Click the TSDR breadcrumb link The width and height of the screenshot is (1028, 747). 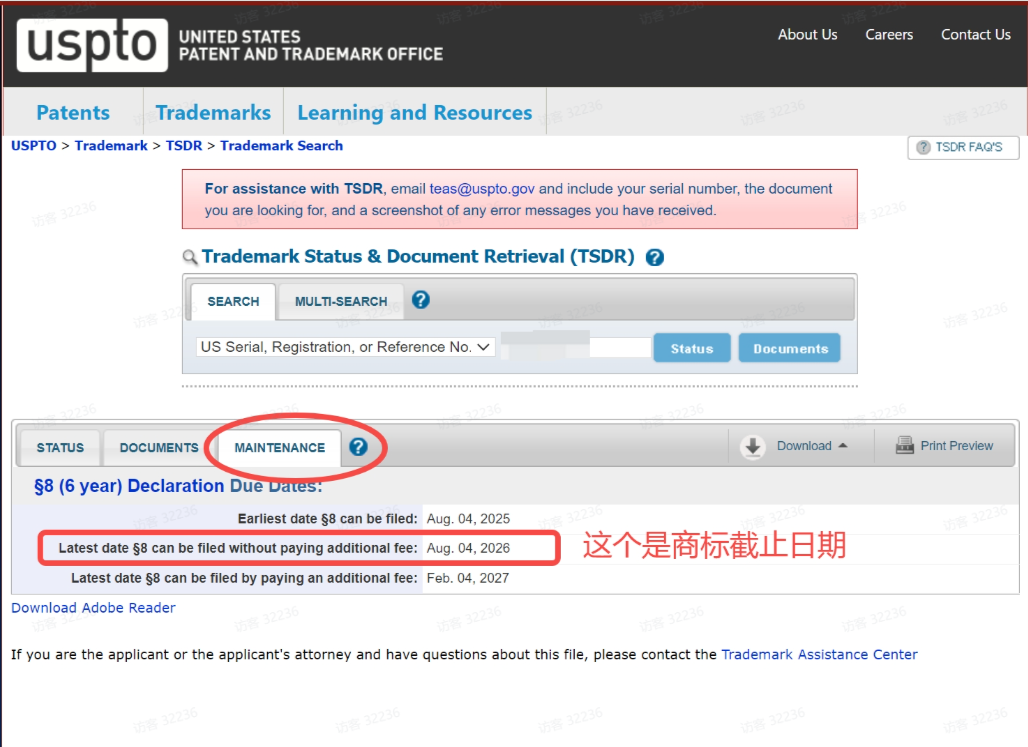(184, 146)
